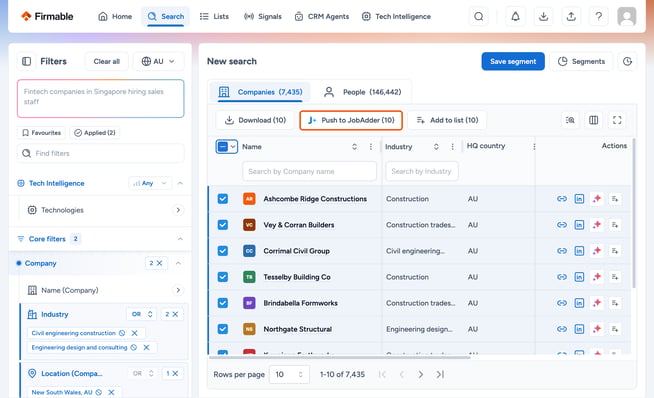This screenshot has width=654, height=398.
Task: Exclude New South Wales, AU filter
Action: [x=98, y=392]
